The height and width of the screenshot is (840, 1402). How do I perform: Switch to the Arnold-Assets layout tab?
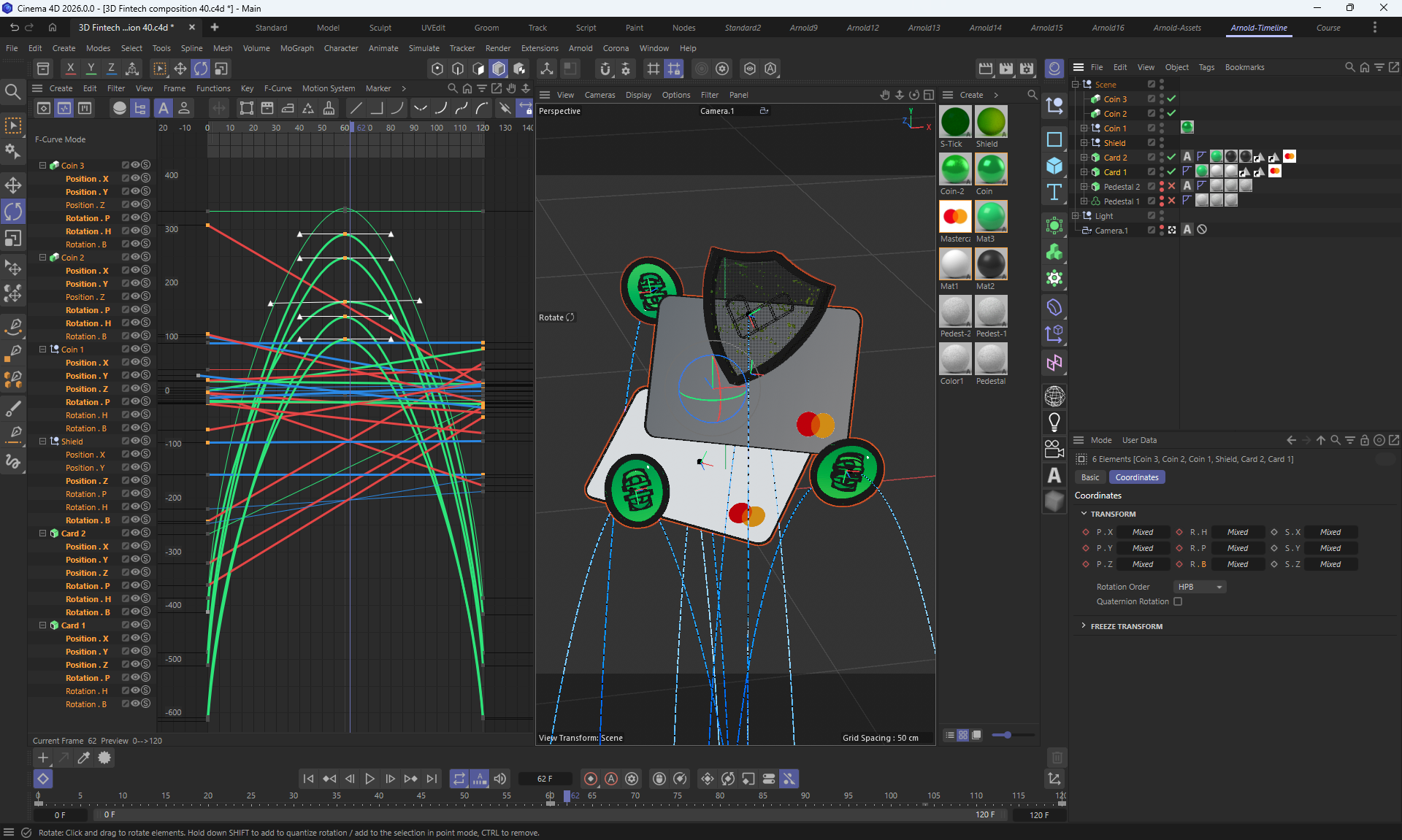click(1176, 28)
